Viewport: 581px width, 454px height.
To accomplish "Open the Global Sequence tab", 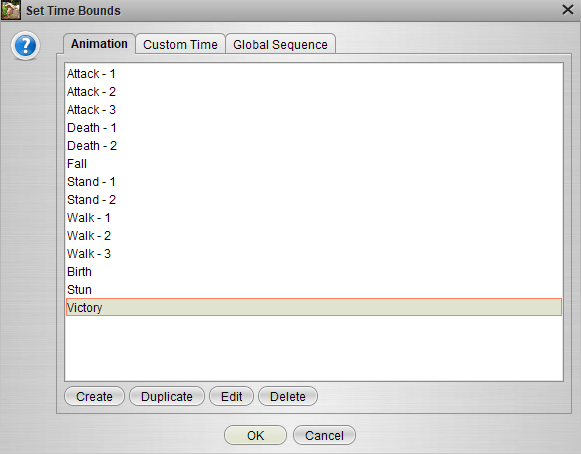I will tap(280, 44).
